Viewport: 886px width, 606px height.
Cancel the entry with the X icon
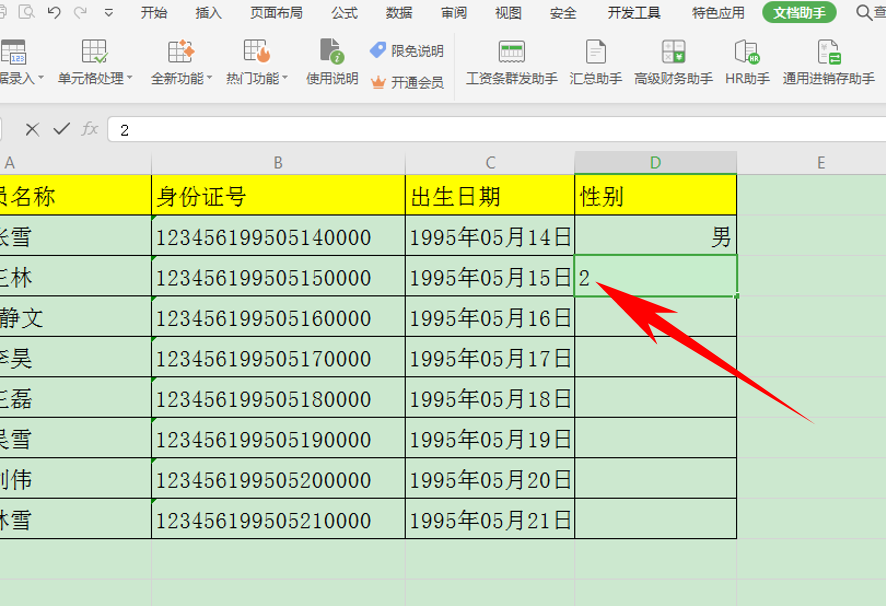click(x=32, y=129)
